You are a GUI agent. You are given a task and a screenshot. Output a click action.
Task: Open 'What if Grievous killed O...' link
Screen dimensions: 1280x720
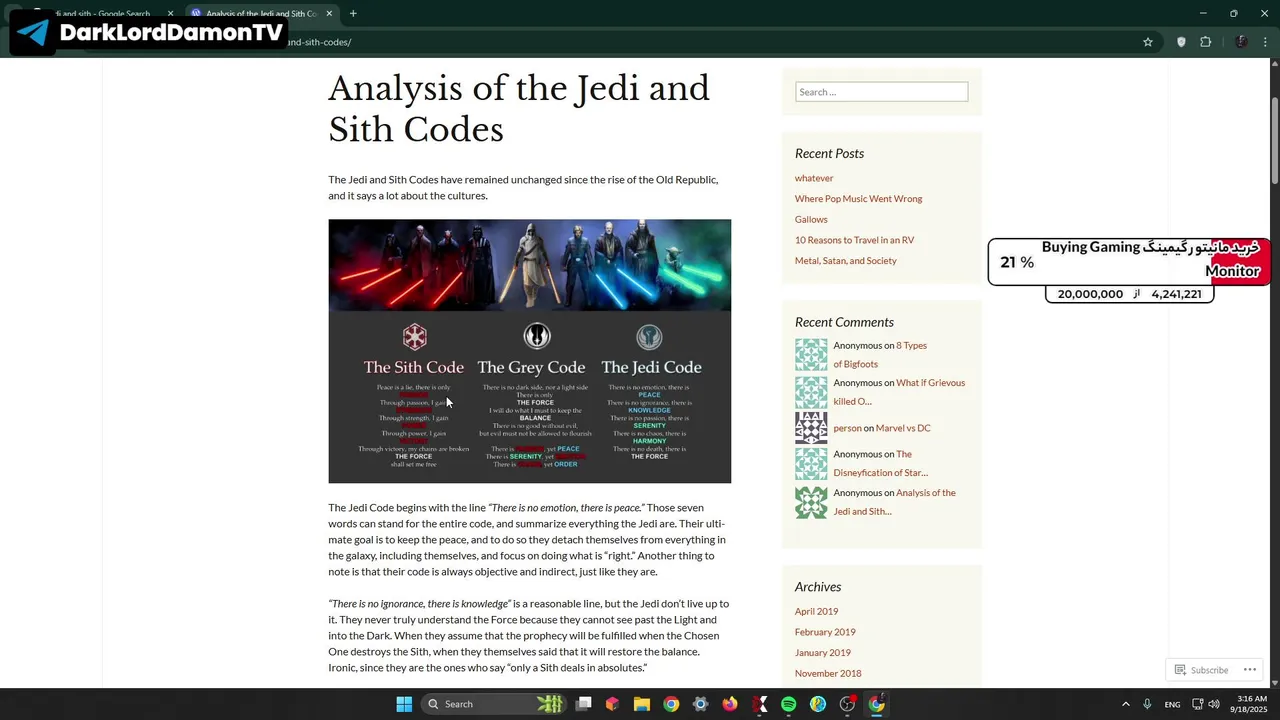(899, 392)
